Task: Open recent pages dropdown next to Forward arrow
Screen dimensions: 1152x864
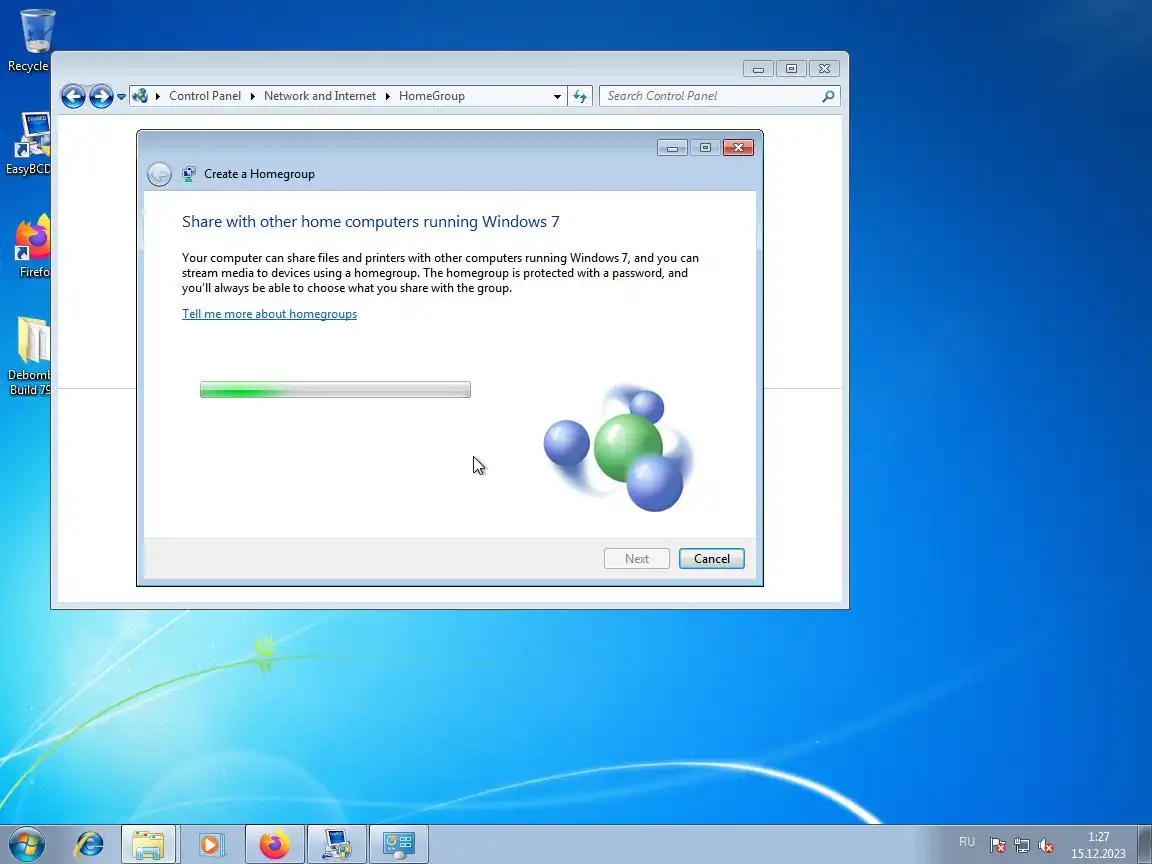Action: coord(121,96)
